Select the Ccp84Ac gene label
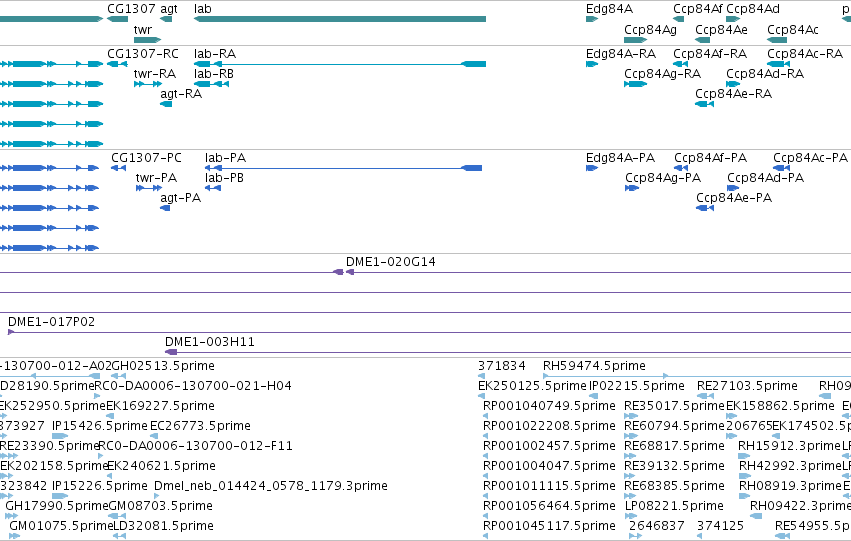 click(793, 30)
